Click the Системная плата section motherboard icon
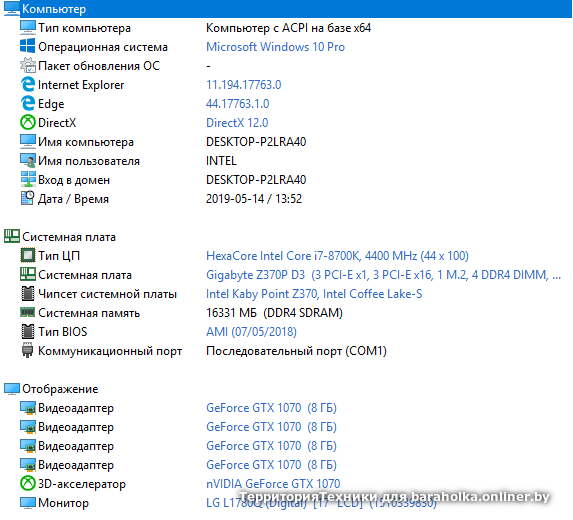Screen dimensions: 573x520 12,236
